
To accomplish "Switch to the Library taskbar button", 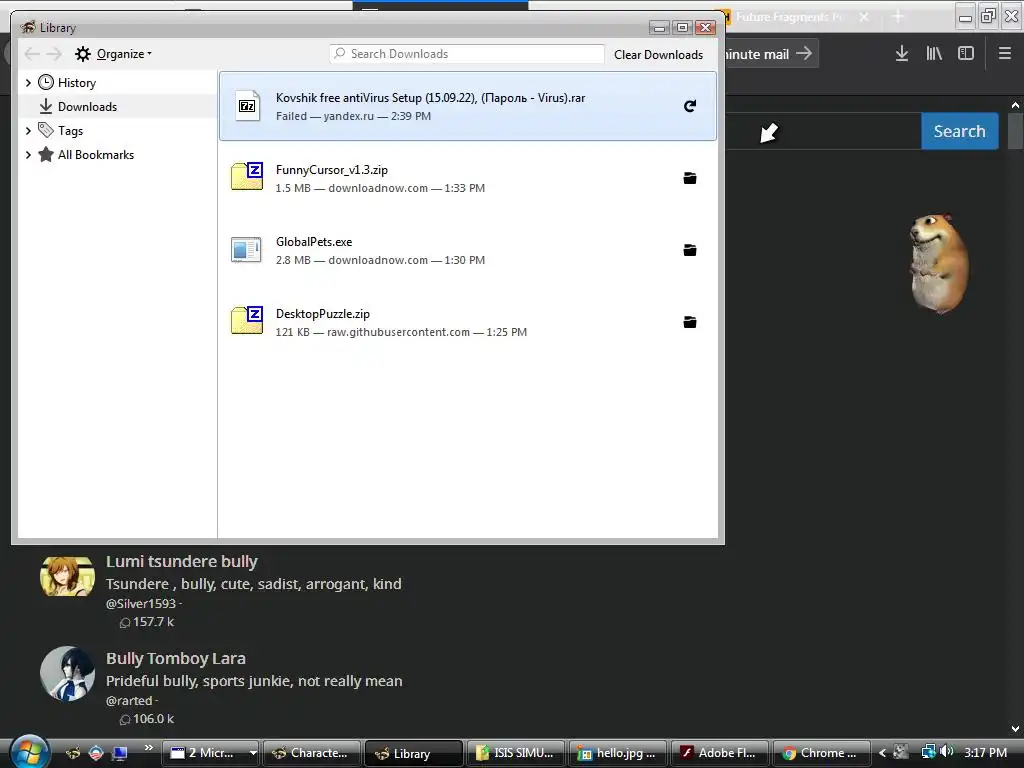I will coord(413,753).
